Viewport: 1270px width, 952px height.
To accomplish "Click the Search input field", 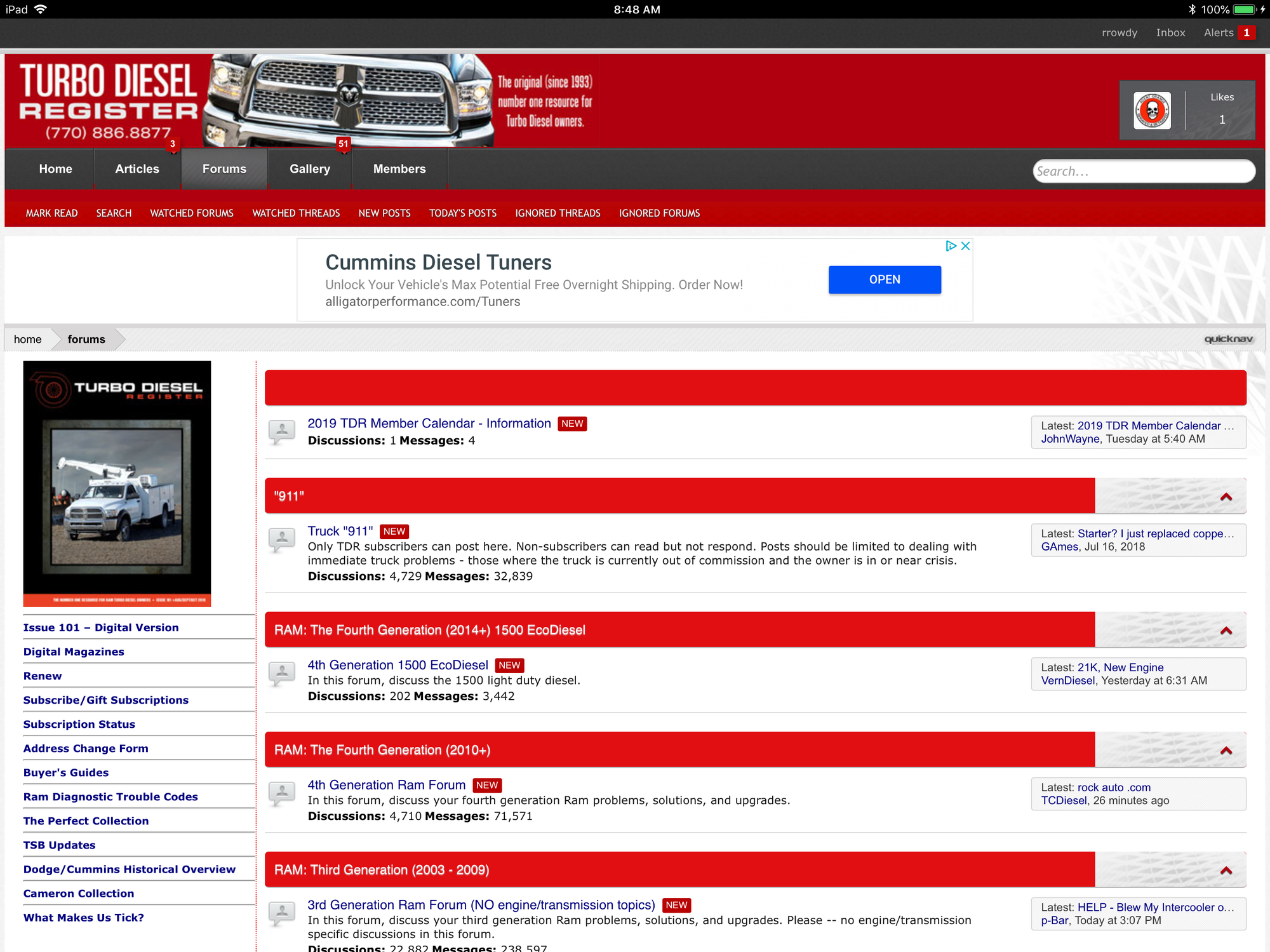I will click(x=1144, y=171).
